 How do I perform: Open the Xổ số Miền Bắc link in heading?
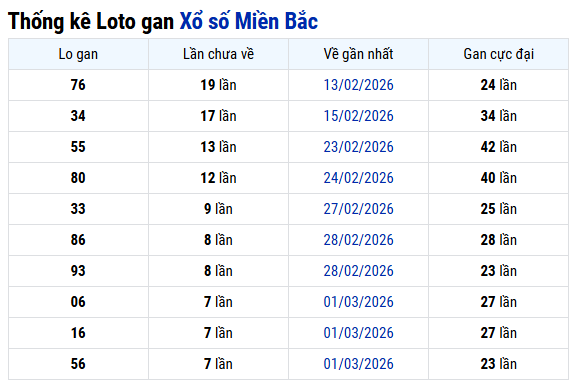coord(249,21)
